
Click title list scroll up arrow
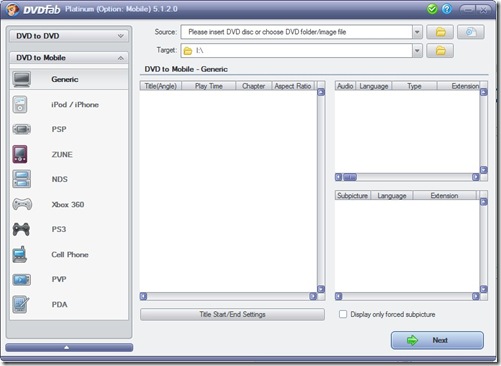pos(321,92)
